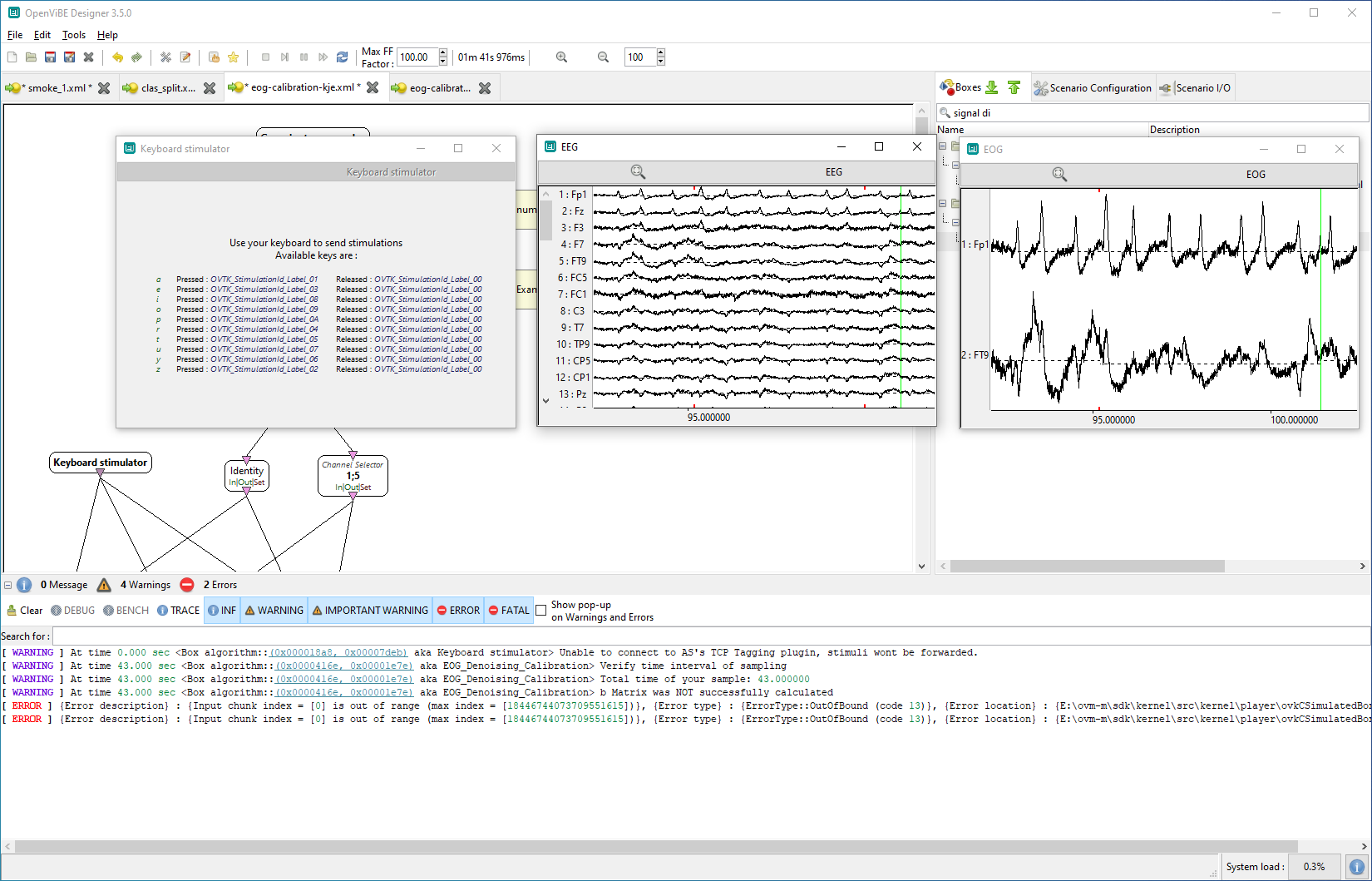Click the EEG window zoom magnifier
Screen dimensions: 1372x881
[638, 171]
